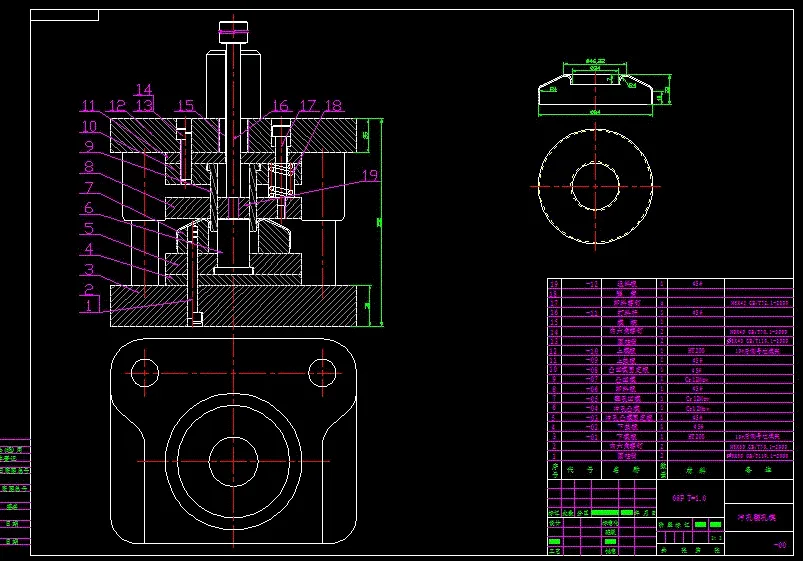Image resolution: width=803 pixels, height=561 pixels.
Task: Select part balloon number 4
Action: tap(89, 249)
